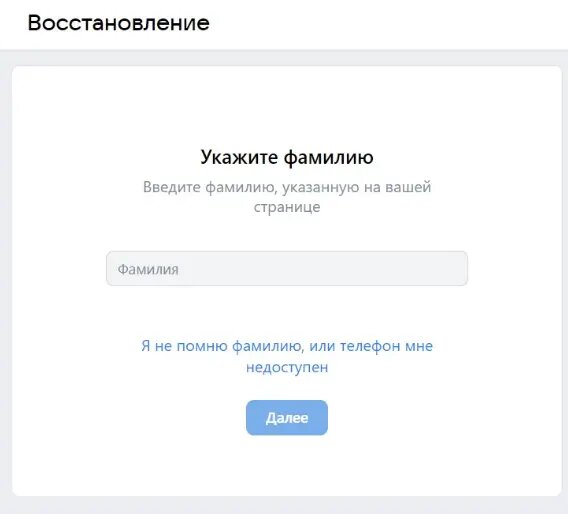The image size is (568, 514).
Task: Click the center of the surname input box
Action: (x=287, y=268)
